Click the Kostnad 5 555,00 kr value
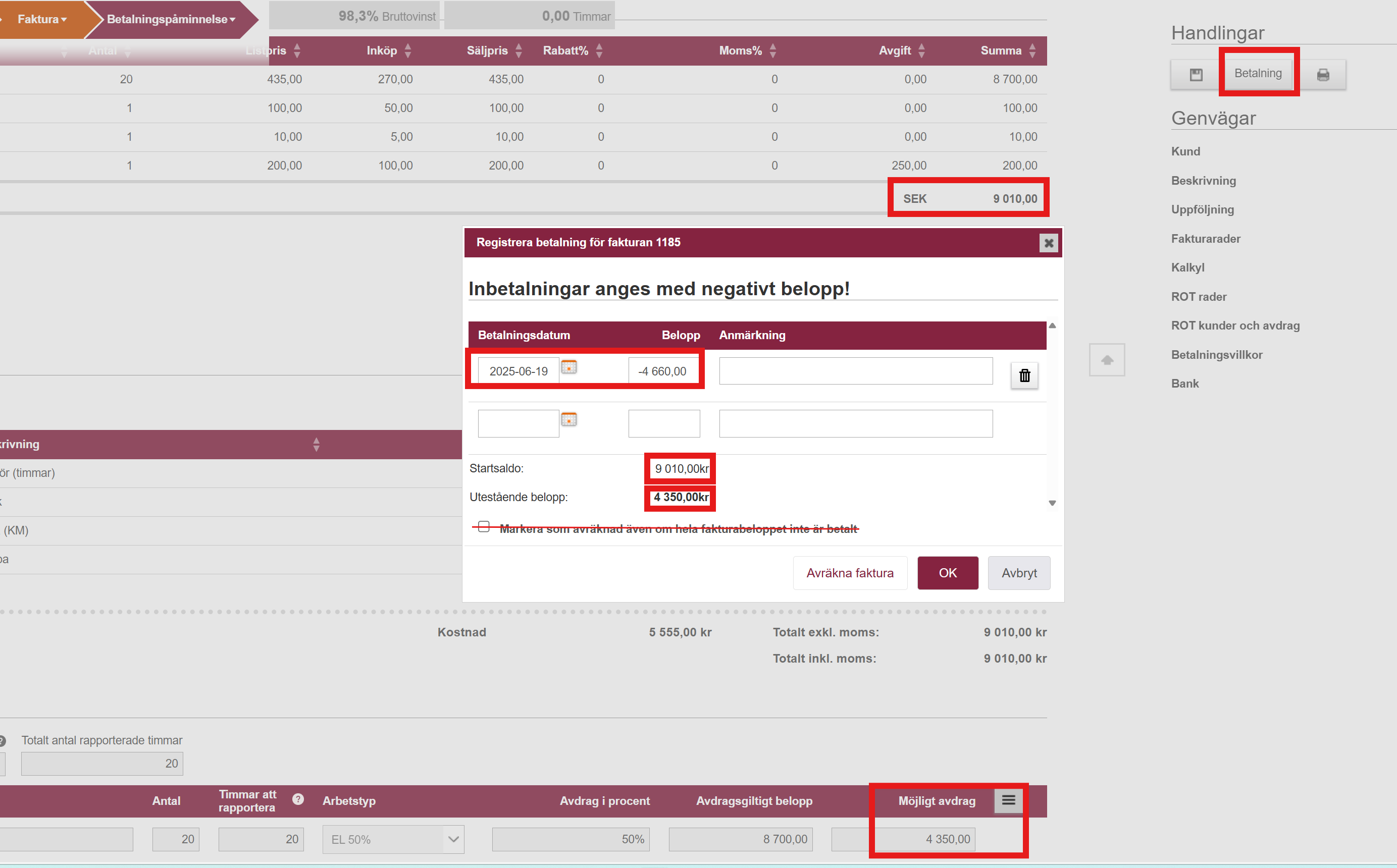 (680, 632)
